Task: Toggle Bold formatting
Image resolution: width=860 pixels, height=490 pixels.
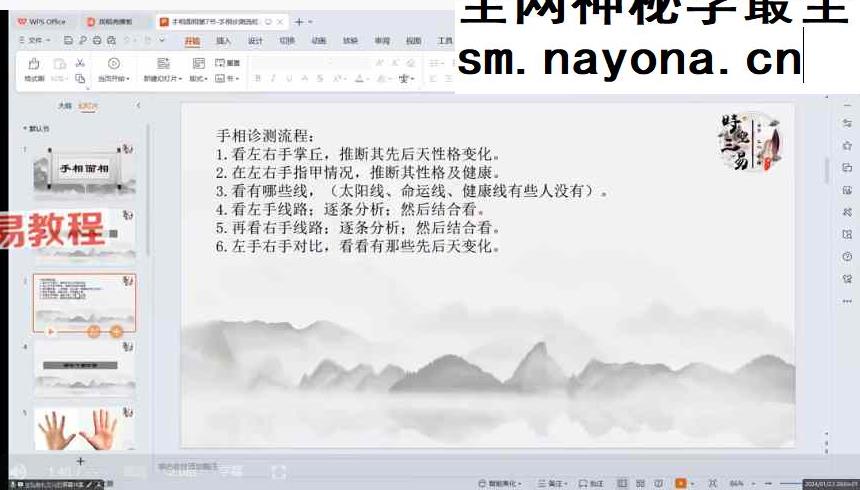Action: 258,78
